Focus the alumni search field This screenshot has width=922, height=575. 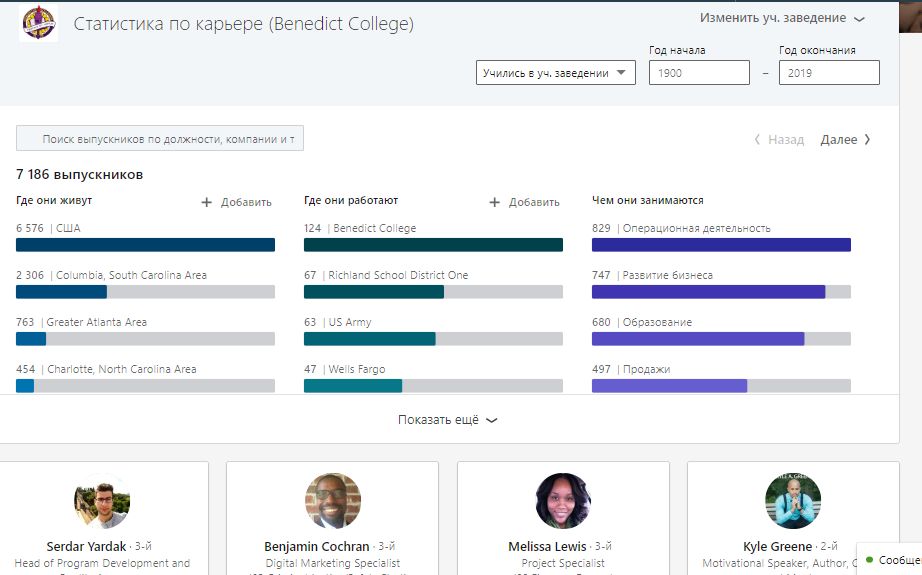click(160, 139)
